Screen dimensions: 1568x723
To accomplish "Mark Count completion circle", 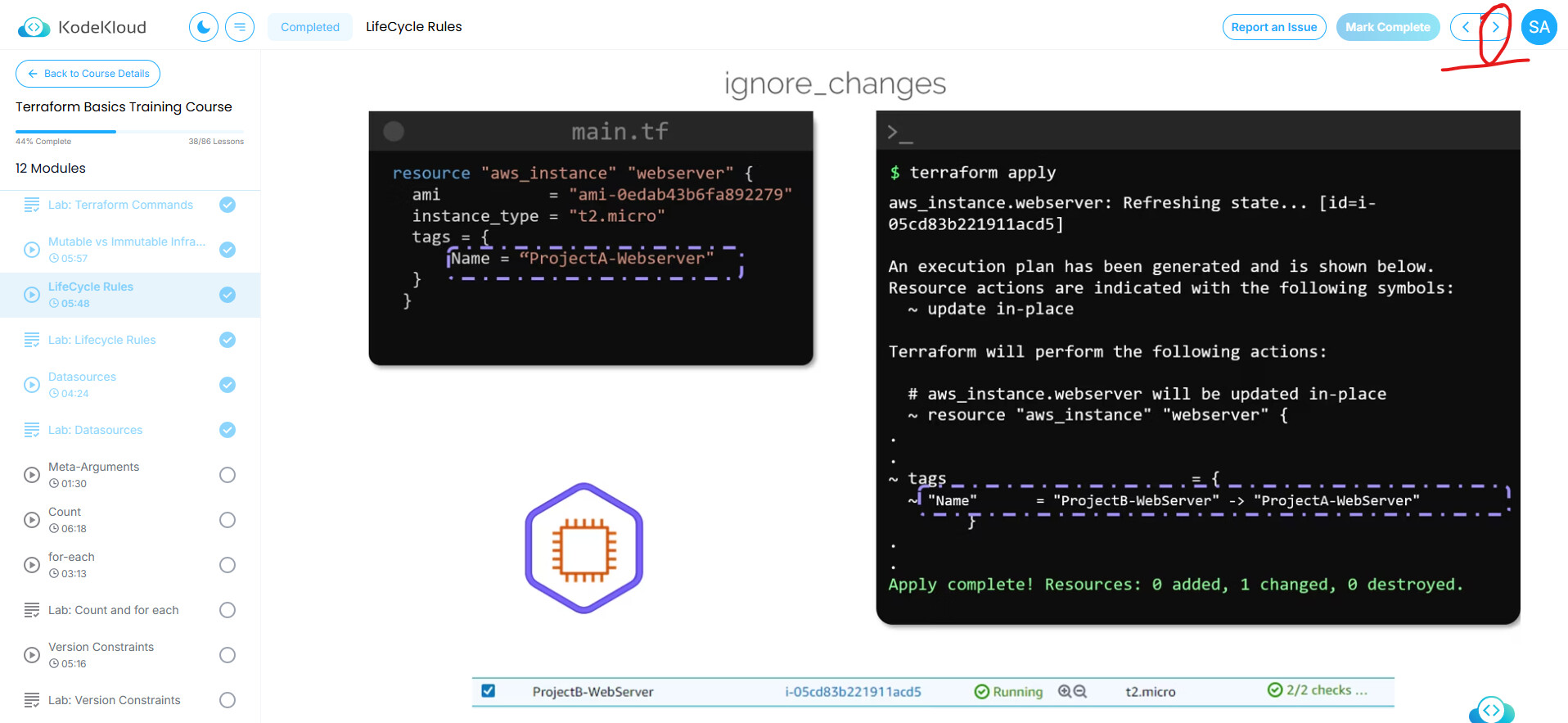I will click(228, 520).
